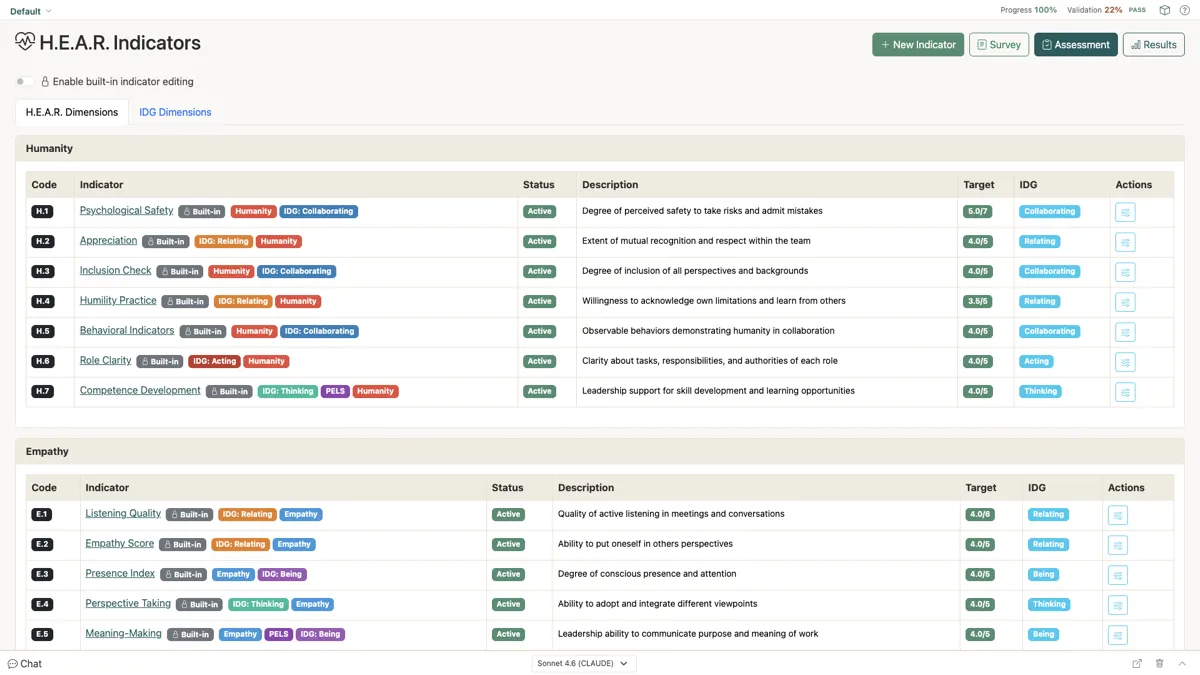Click the PASS validation status label
The height and width of the screenshot is (675, 1200).
(x=1137, y=10)
